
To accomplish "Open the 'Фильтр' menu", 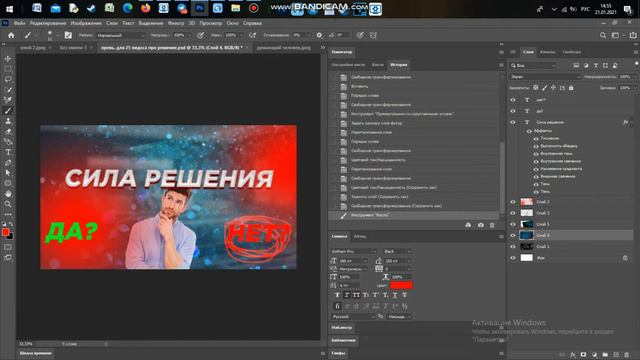I will (176, 23).
